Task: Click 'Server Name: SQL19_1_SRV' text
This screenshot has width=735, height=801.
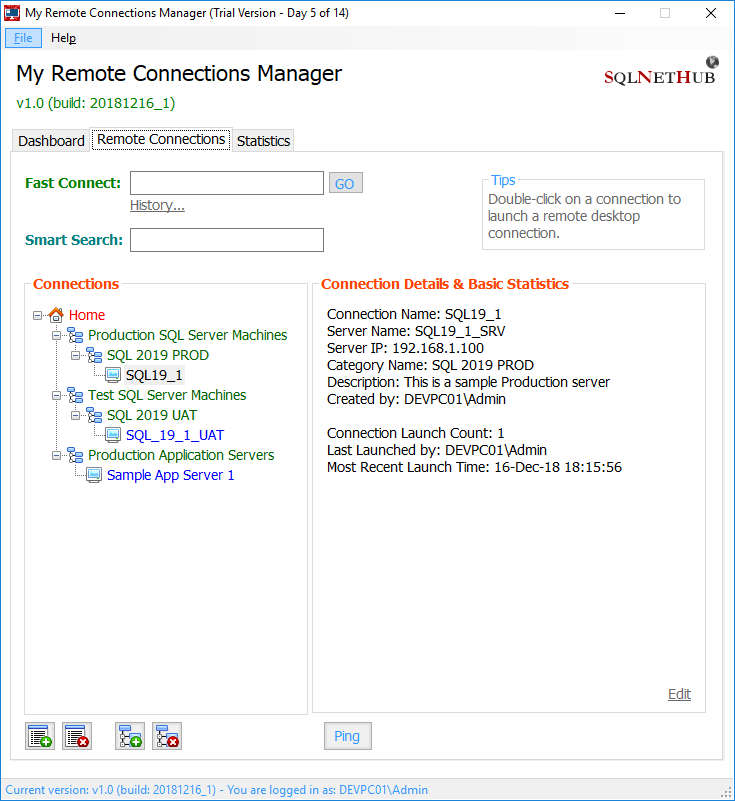Action: tap(416, 332)
